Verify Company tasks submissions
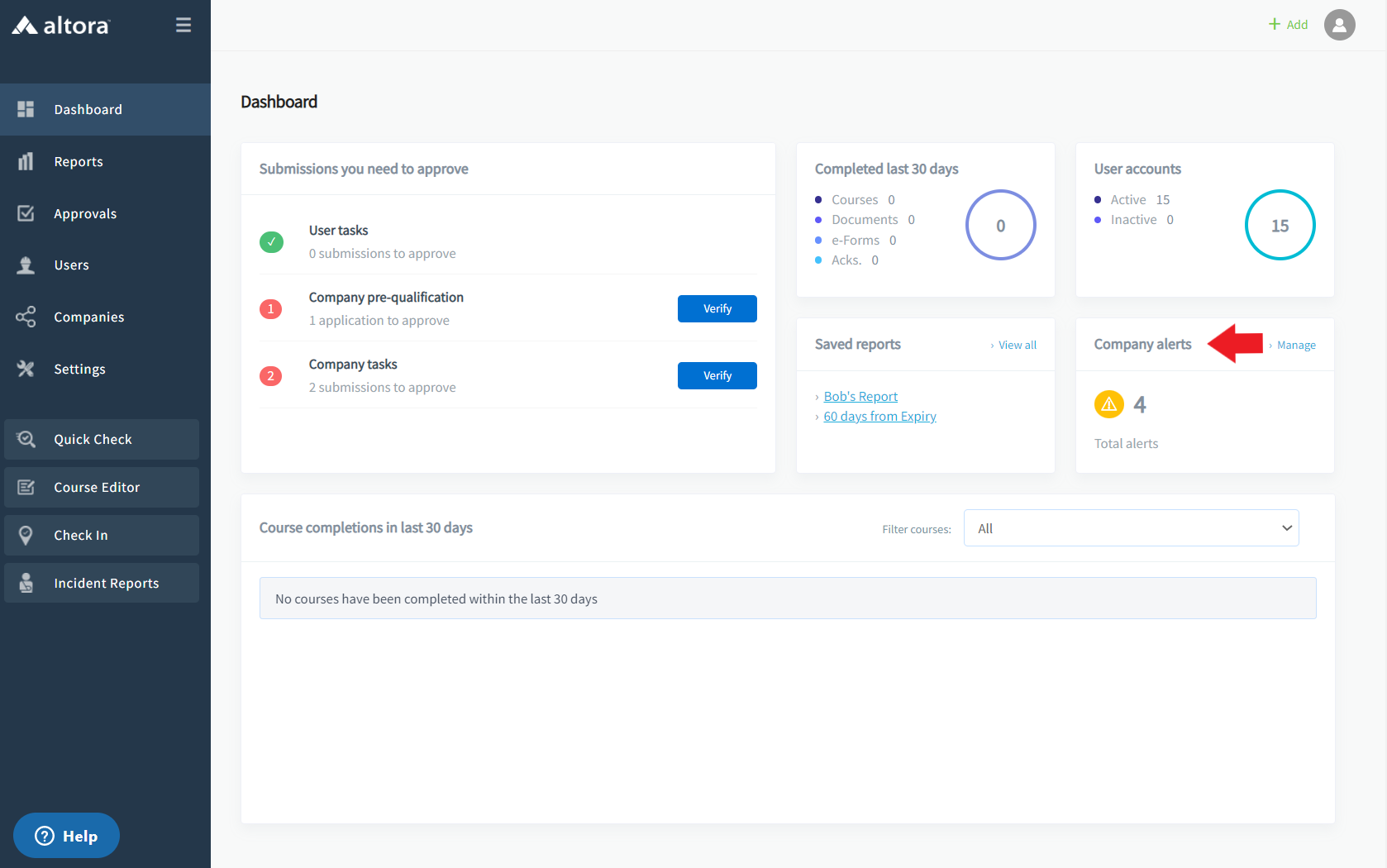The image size is (1387, 868). coord(717,376)
